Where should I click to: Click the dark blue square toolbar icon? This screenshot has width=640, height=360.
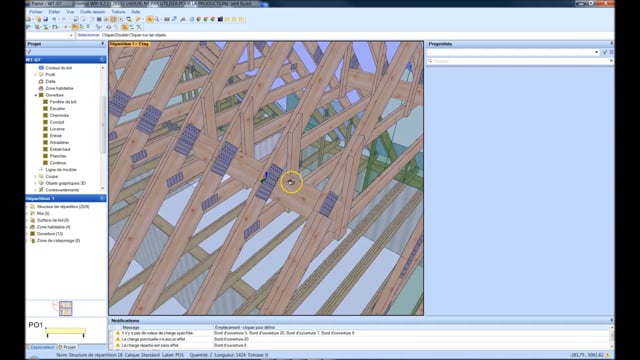pos(220,19)
